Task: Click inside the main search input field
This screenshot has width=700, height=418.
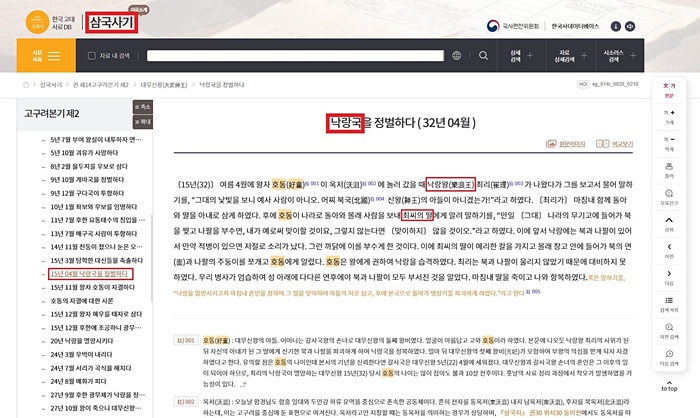Action: (295, 55)
